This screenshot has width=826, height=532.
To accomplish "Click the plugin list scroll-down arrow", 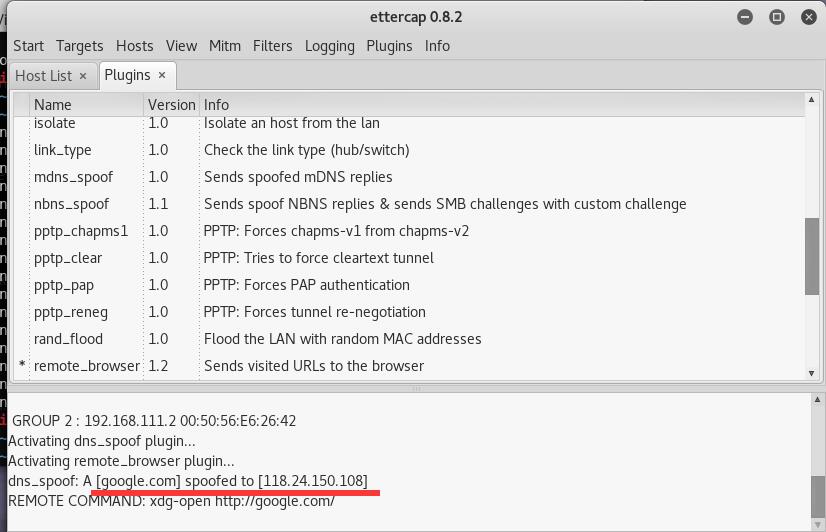I will (x=812, y=373).
